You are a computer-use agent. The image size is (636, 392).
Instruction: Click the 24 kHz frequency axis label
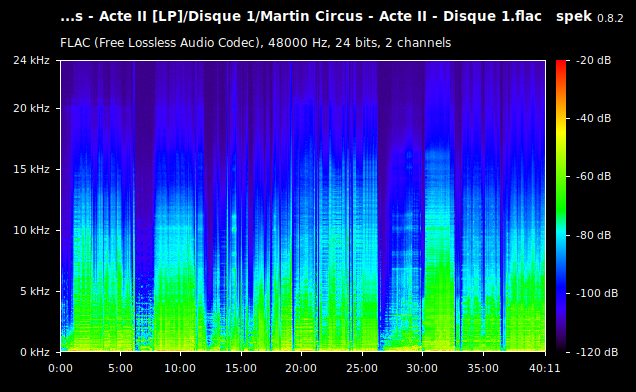pos(31,60)
